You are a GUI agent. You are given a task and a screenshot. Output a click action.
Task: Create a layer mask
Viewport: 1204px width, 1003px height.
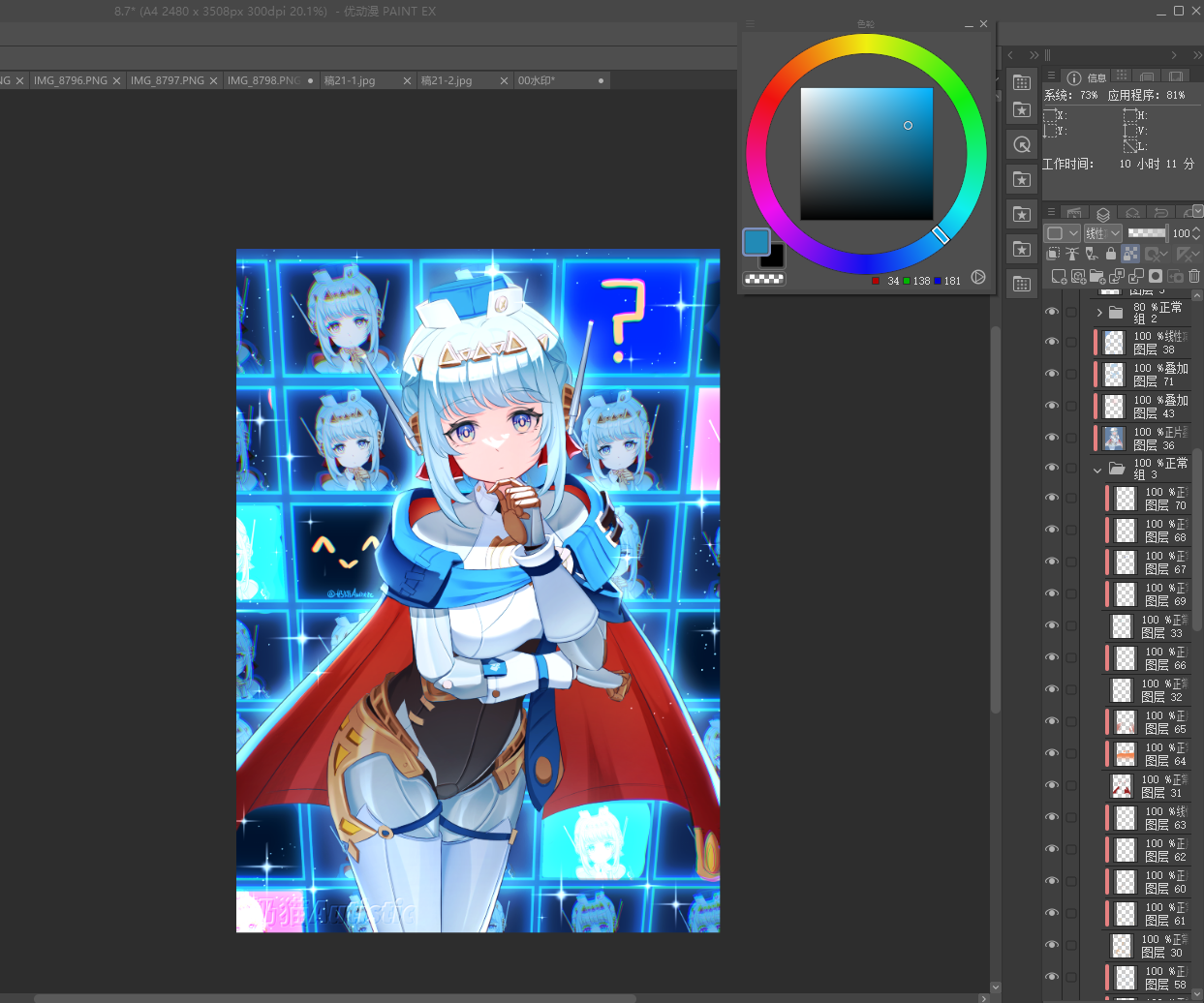click(x=1156, y=277)
